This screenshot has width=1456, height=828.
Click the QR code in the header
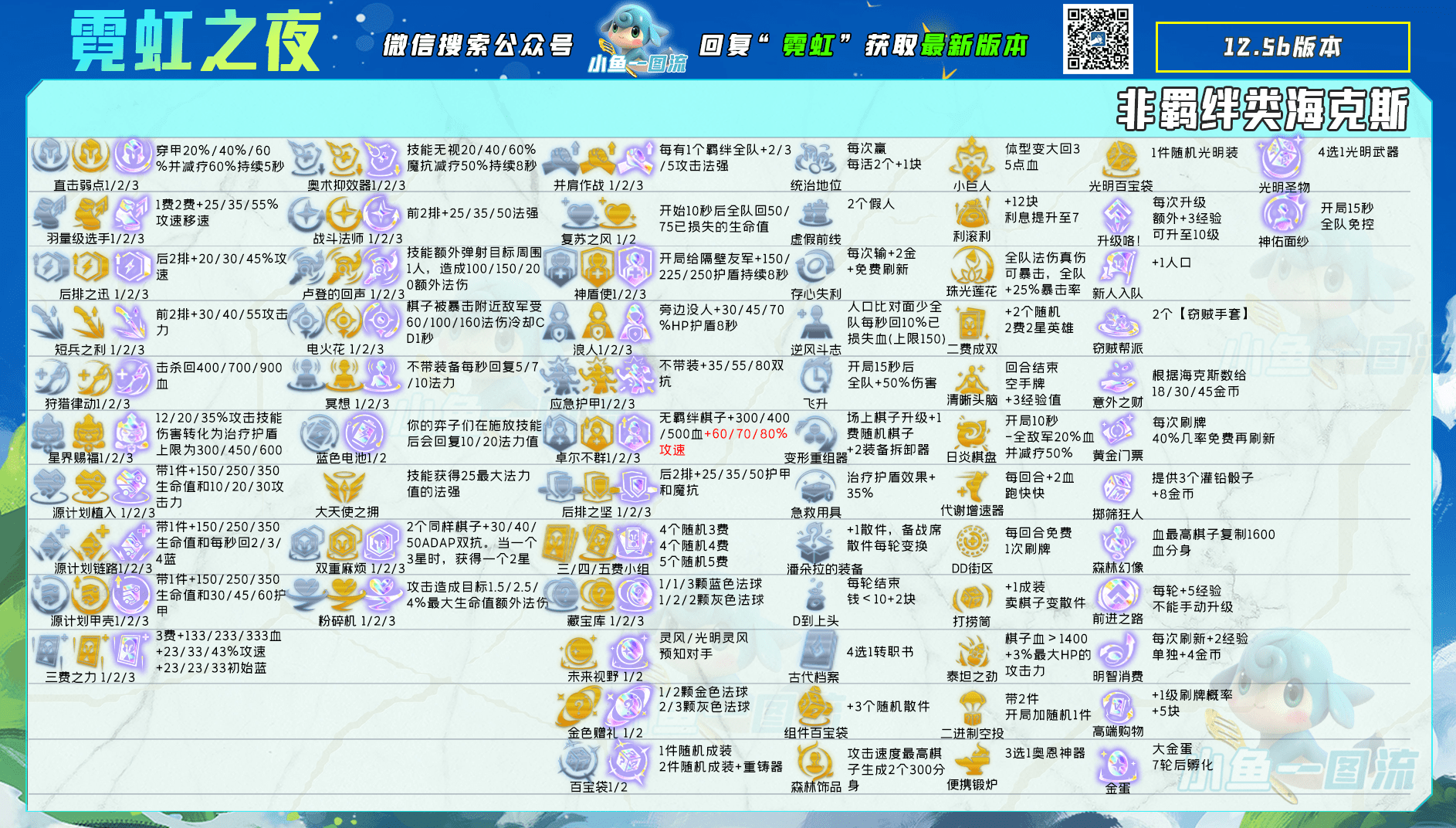(x=1098, y=39)
